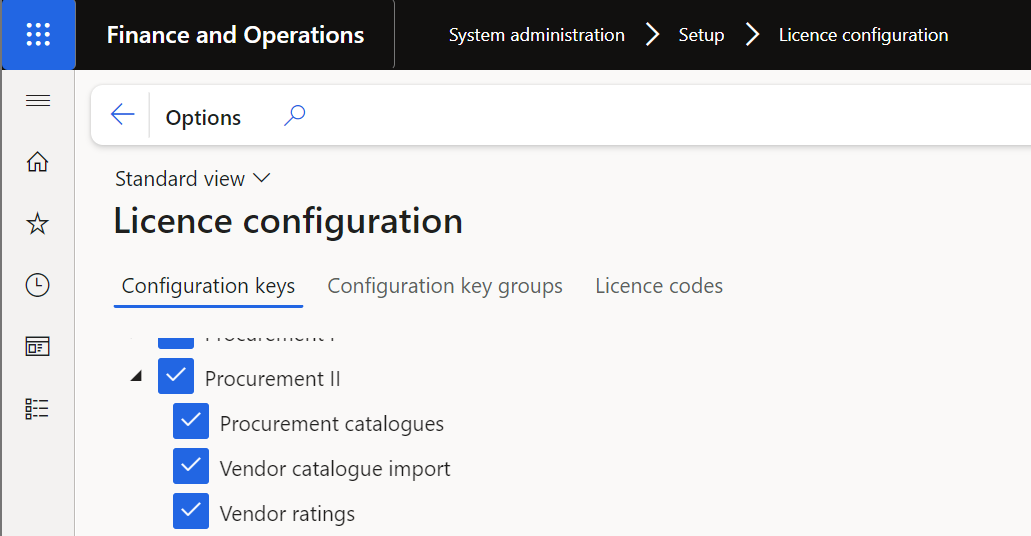Click the search magnifier icon

(x=295, y=115)
